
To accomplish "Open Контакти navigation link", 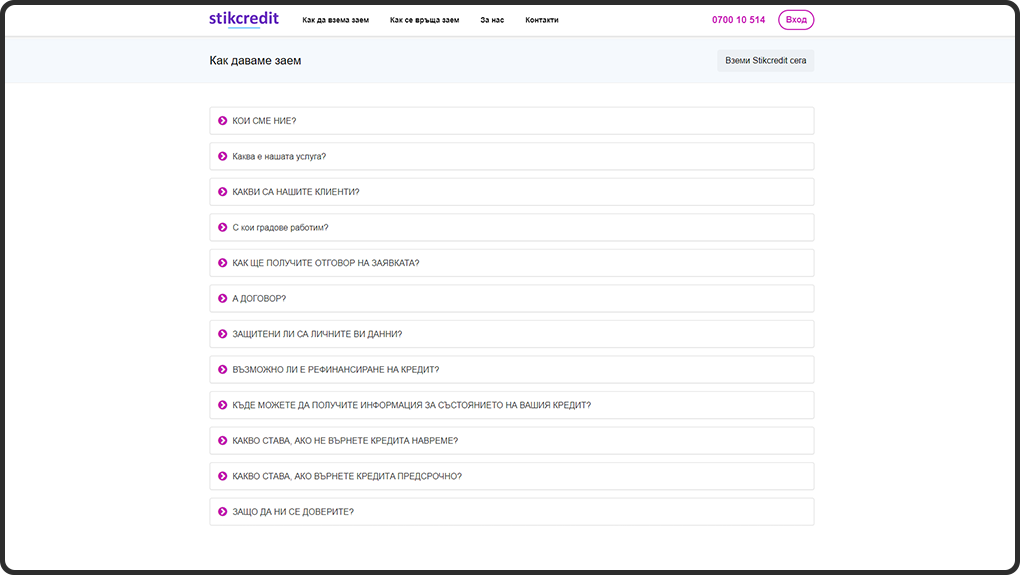I will coord(541,20).
